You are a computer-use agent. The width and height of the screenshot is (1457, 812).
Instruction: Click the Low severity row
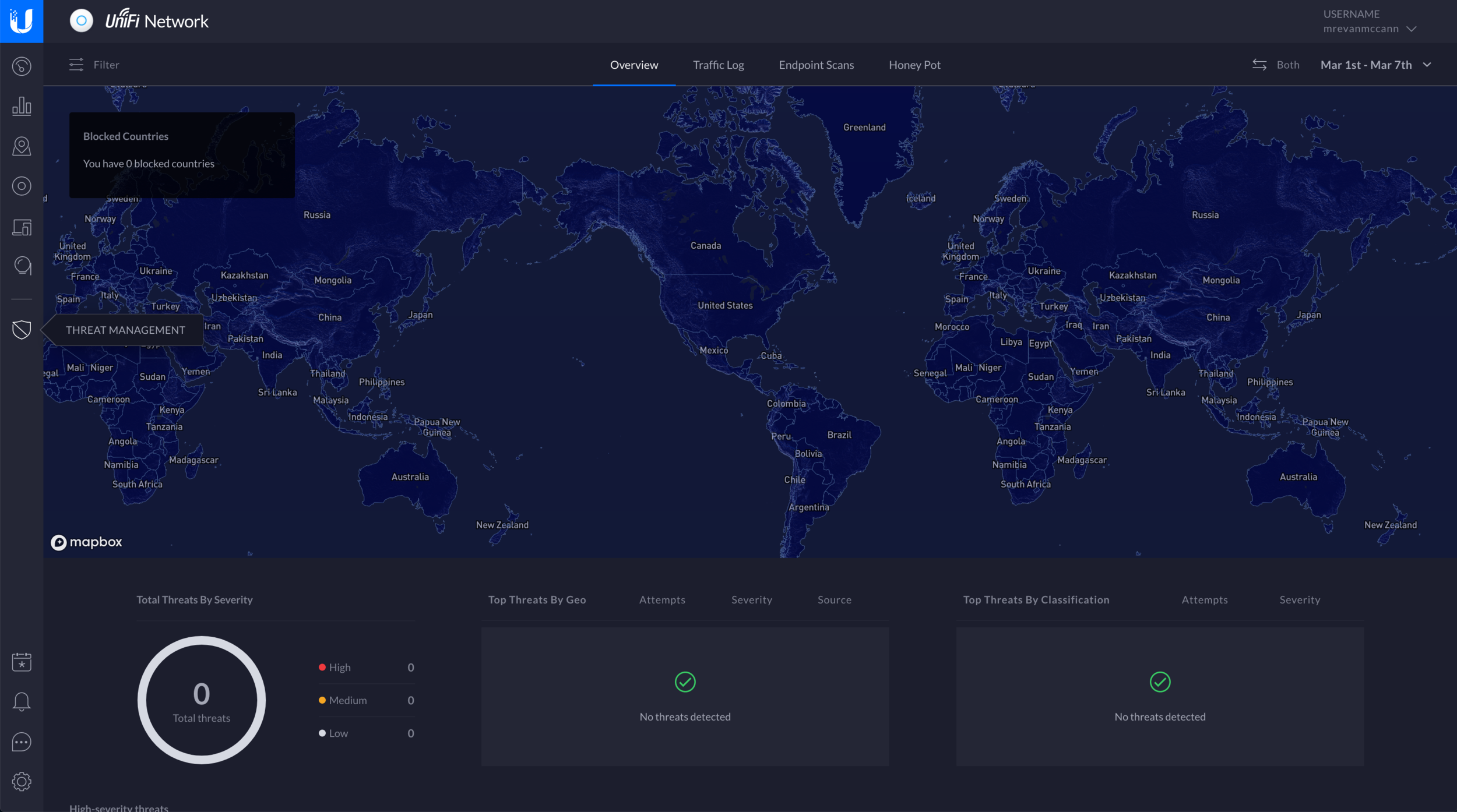tap(367, 733)
